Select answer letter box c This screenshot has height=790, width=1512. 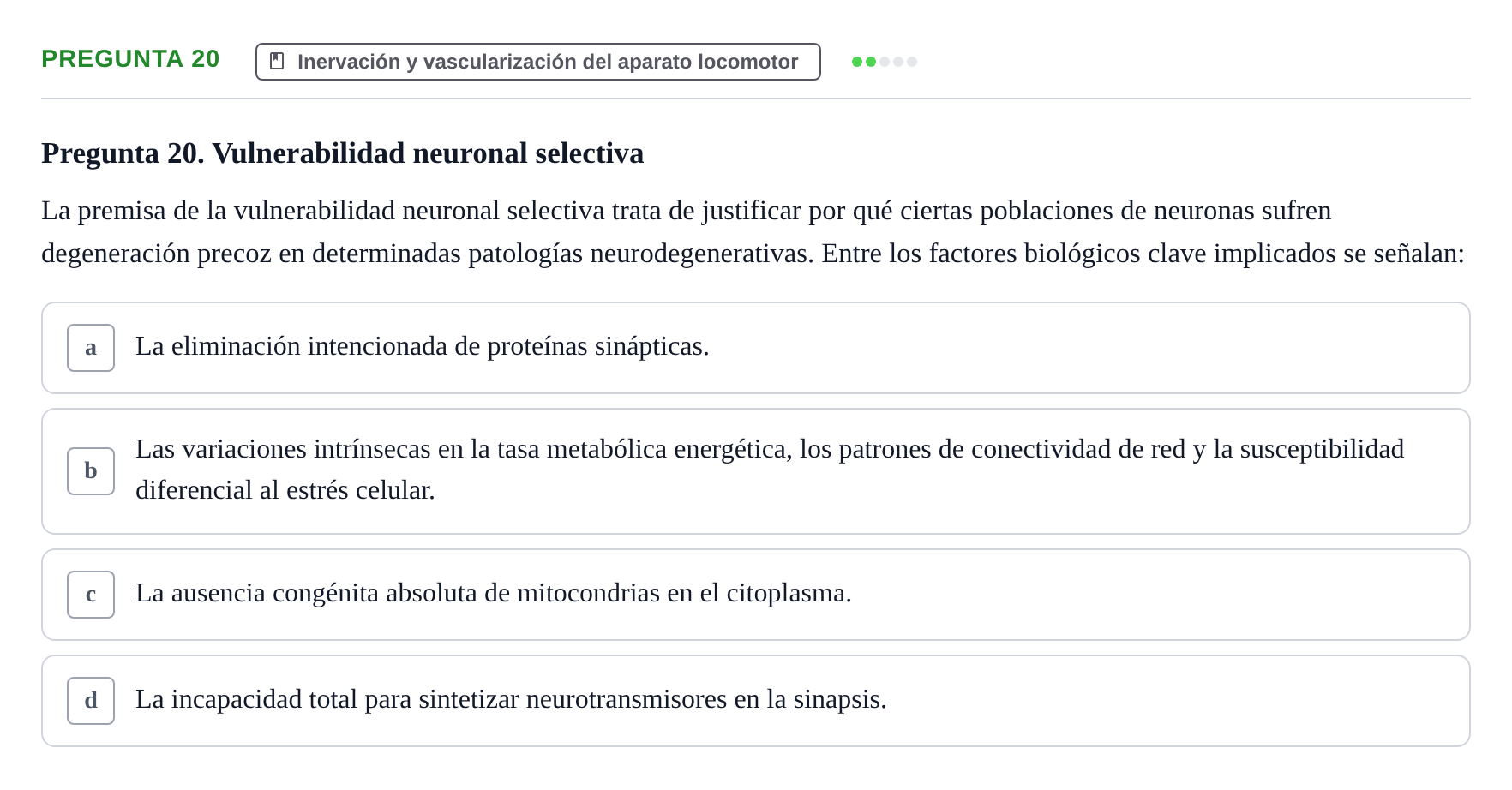pos(91,595)
